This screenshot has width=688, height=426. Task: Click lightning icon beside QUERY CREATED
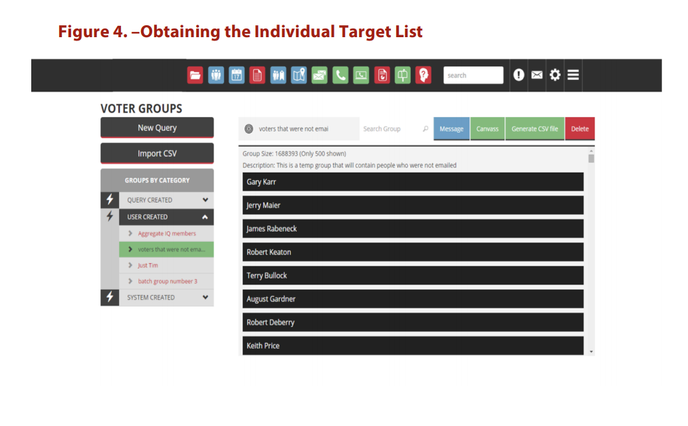pos(110,200)
